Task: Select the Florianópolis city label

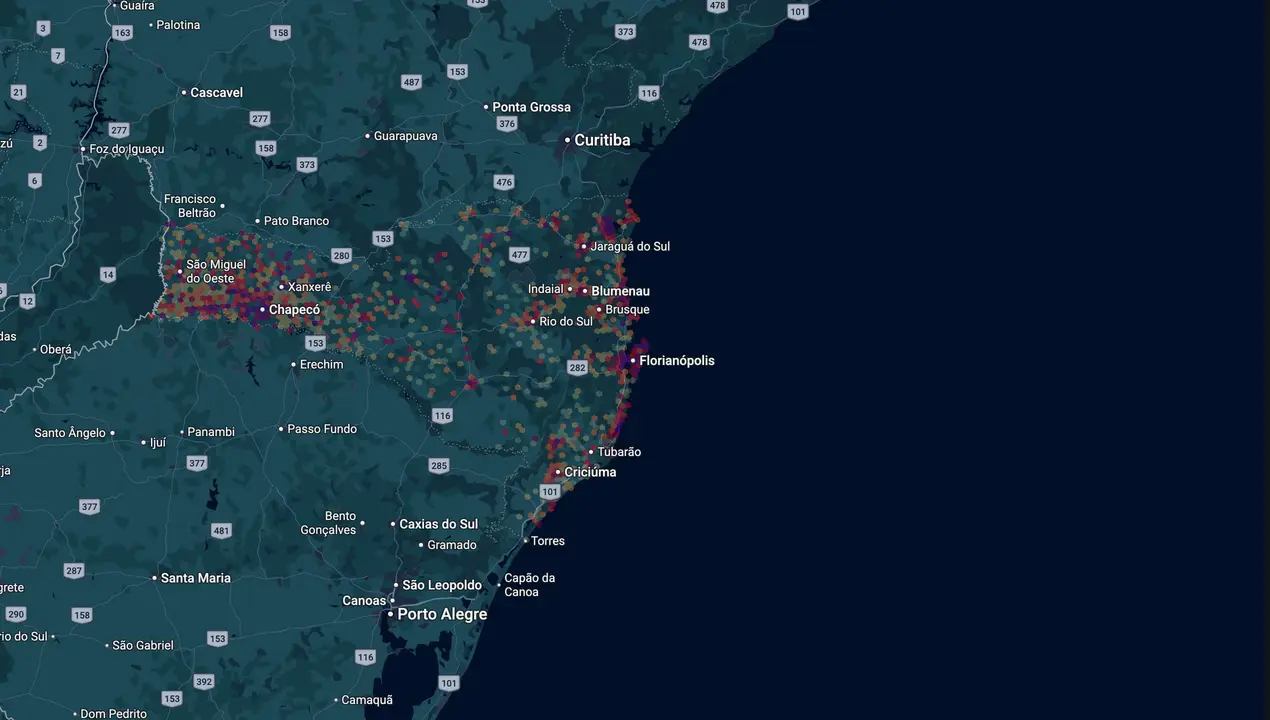Action: tap(677, 360)
